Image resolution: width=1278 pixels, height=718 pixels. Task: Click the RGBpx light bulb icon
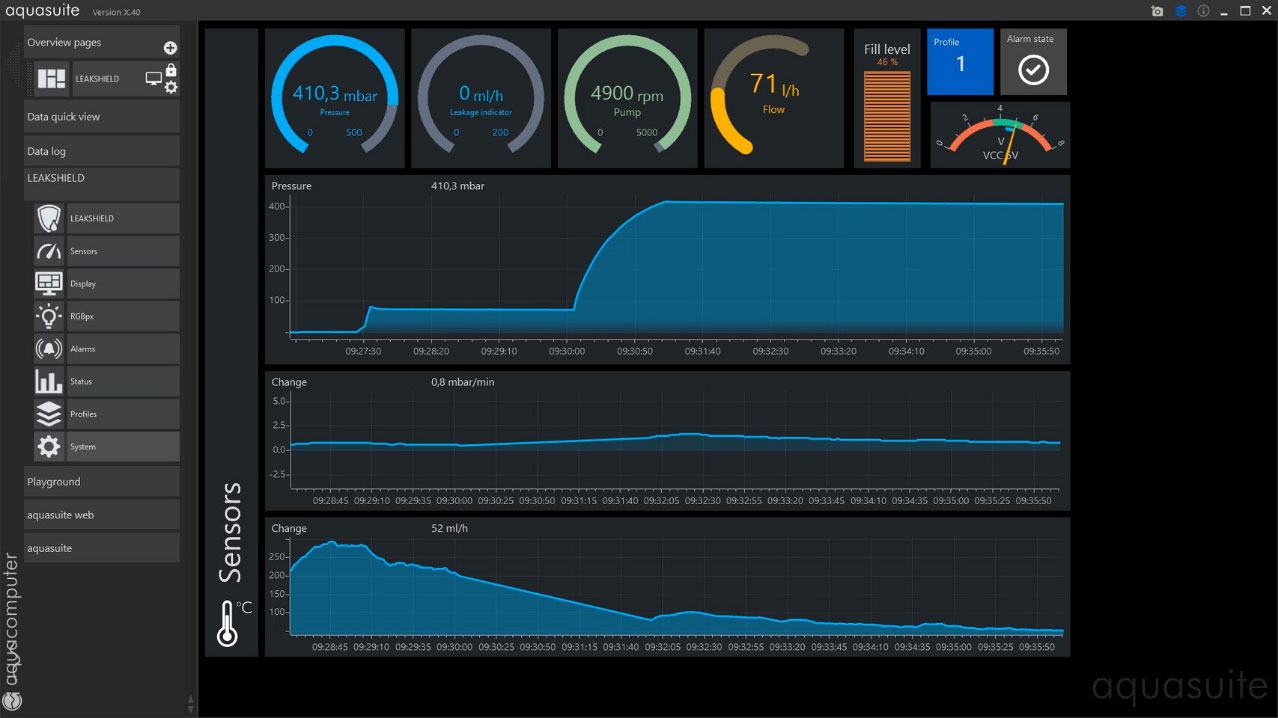[x=49, y=316]
